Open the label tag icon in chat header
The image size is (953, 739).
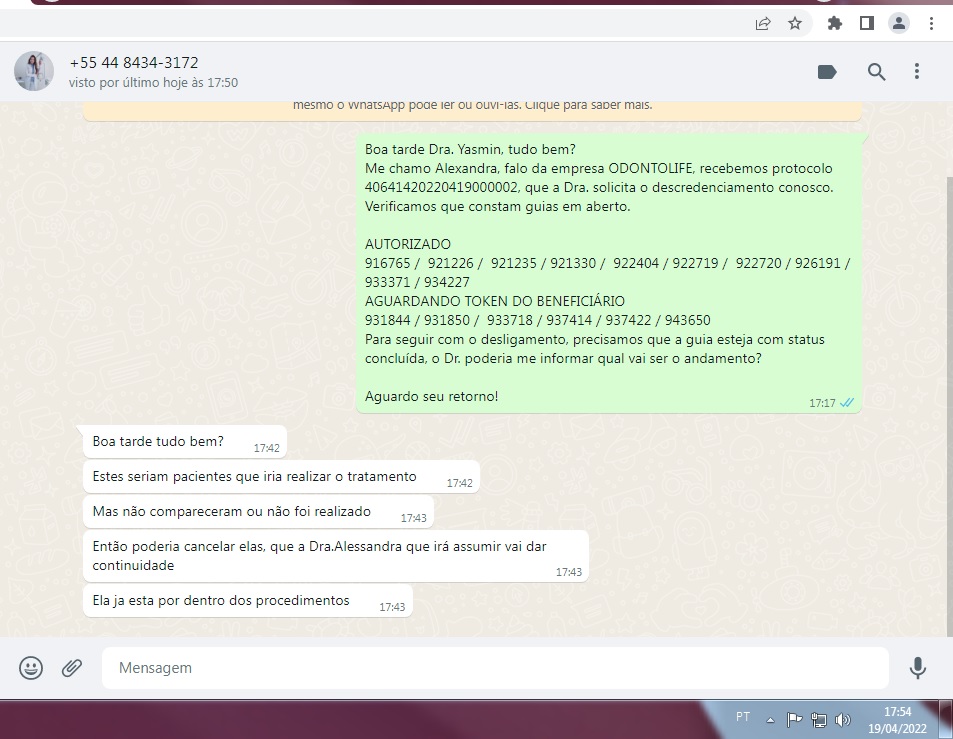coord(827,71)
